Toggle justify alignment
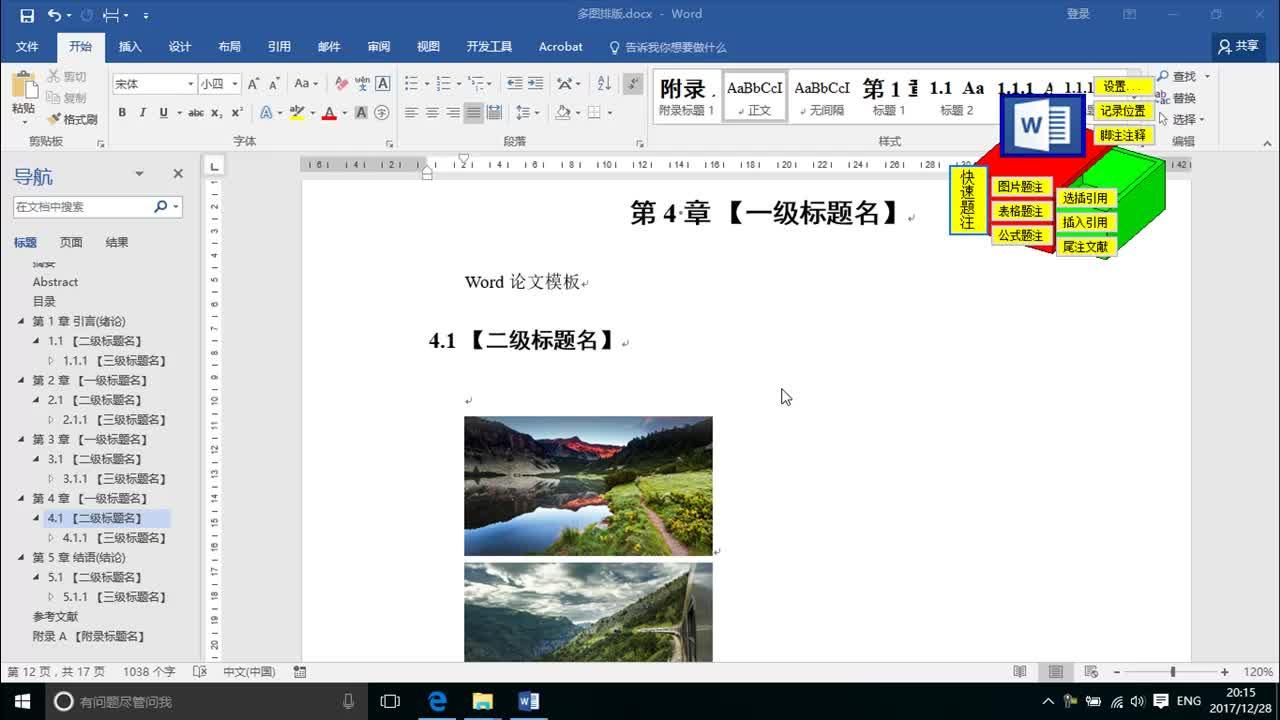The image size is (1280, 720). [x=474, y=113]
